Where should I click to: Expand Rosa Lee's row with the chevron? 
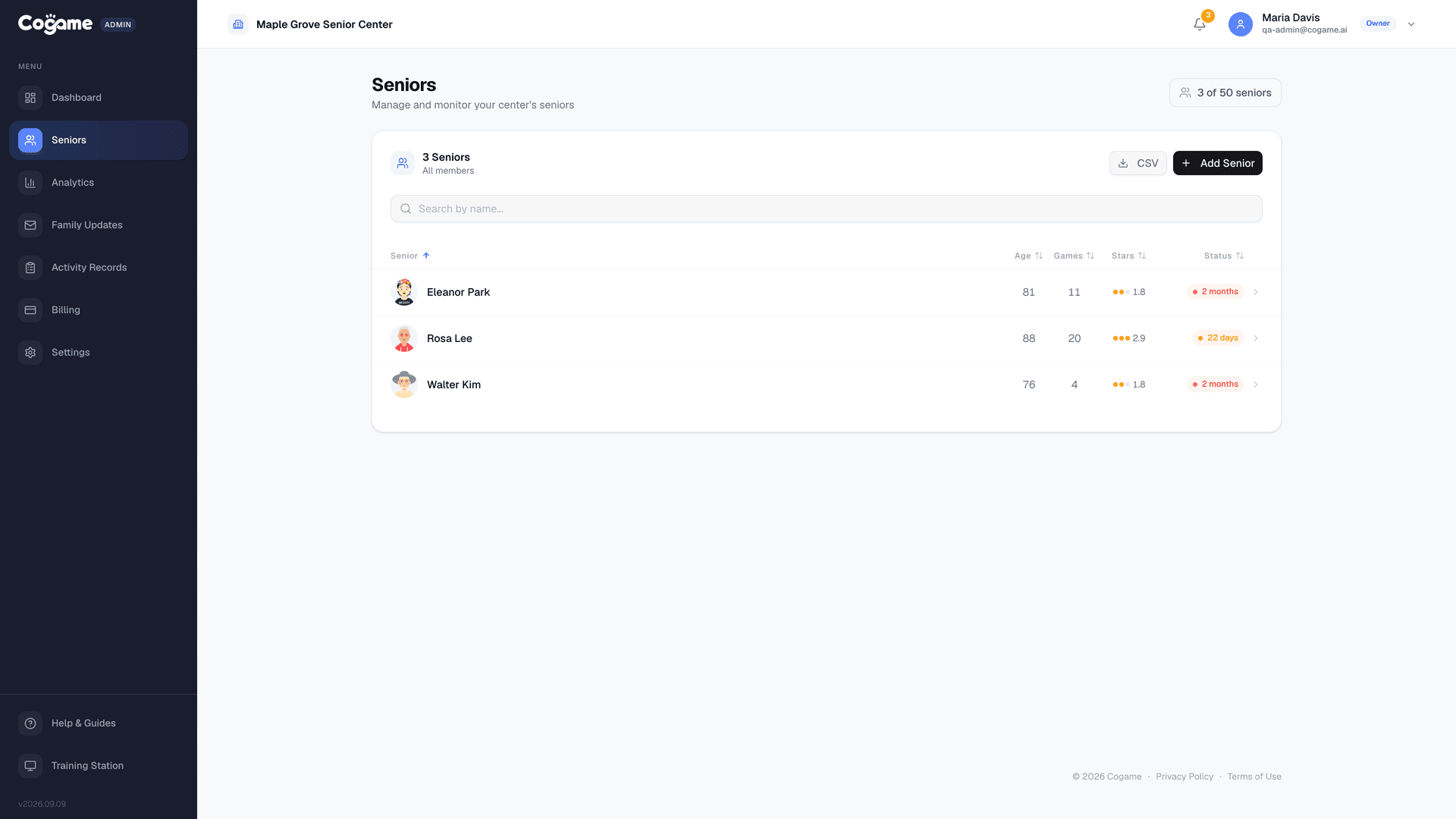point(1256,338)
